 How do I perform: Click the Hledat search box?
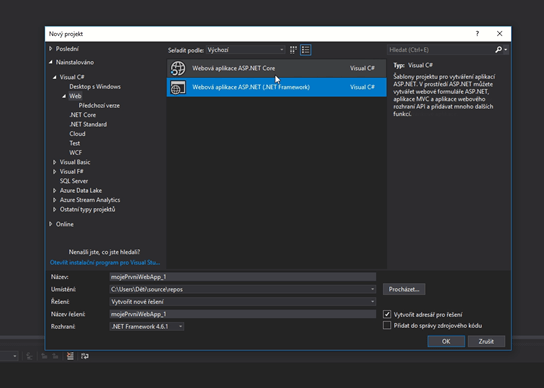441,50
